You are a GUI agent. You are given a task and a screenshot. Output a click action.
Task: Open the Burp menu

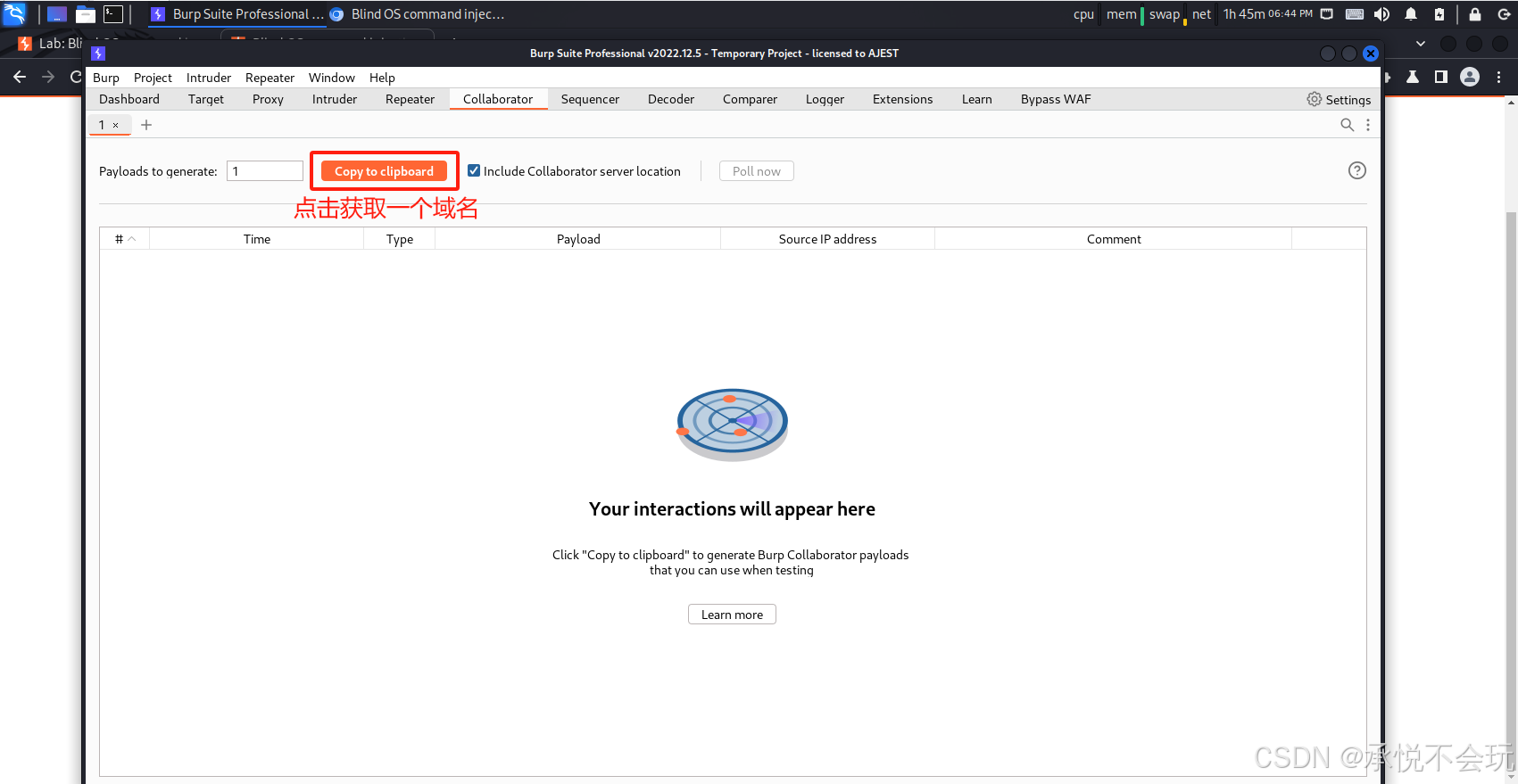pos(106,78)
